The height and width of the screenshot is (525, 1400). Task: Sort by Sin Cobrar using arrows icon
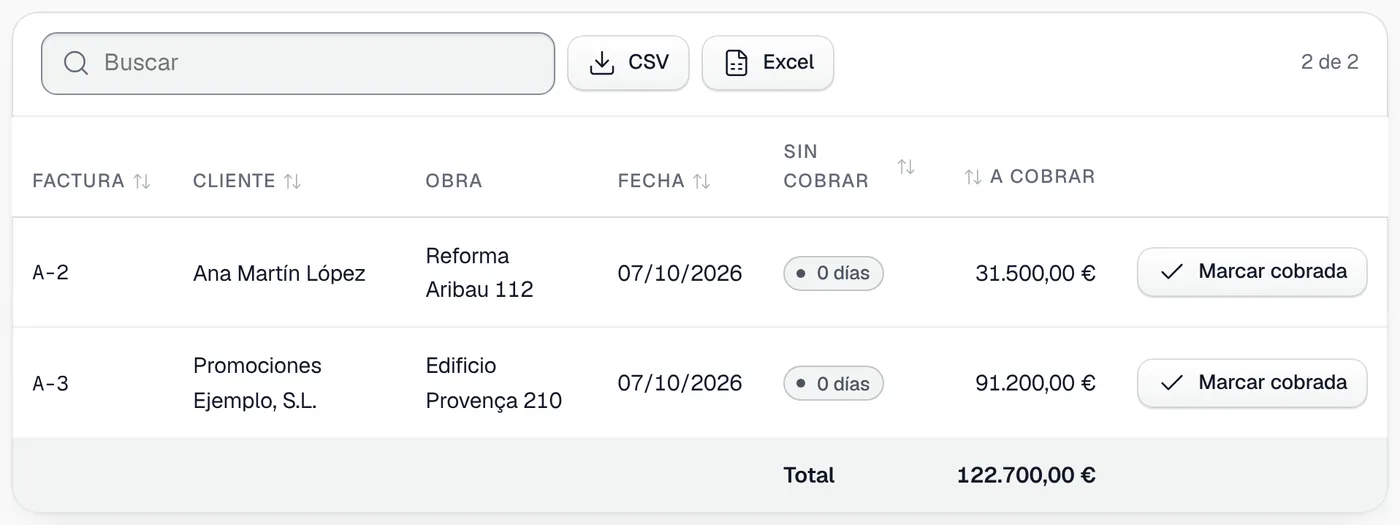[x=906, y=167]
